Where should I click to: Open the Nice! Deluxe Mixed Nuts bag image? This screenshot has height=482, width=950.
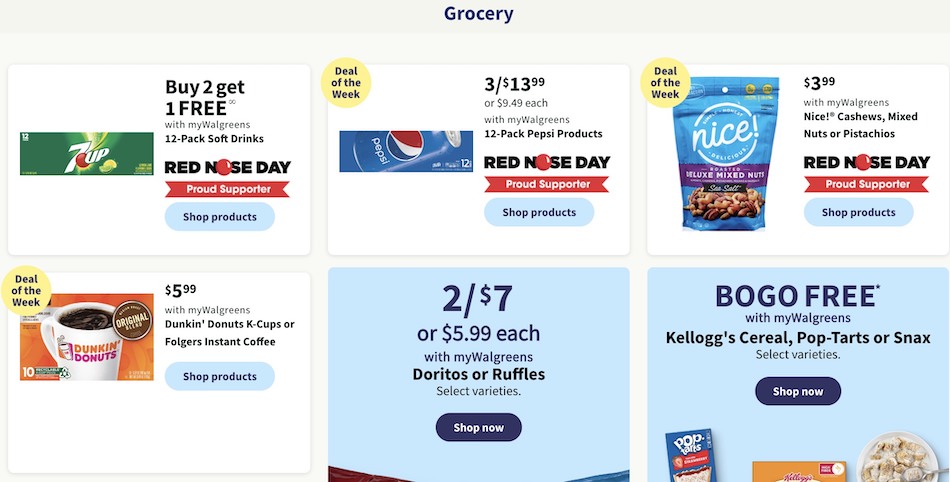point(726,153)
